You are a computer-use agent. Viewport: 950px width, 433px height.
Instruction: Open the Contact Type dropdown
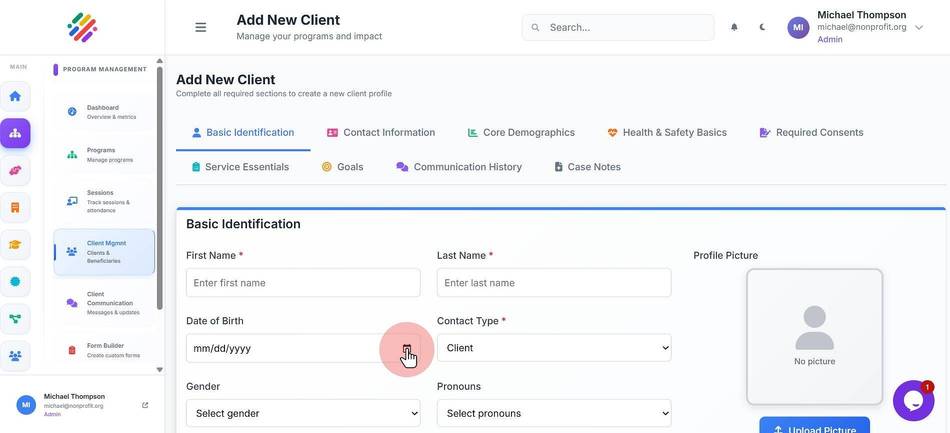pyautogui.click(x=554, y=348)
